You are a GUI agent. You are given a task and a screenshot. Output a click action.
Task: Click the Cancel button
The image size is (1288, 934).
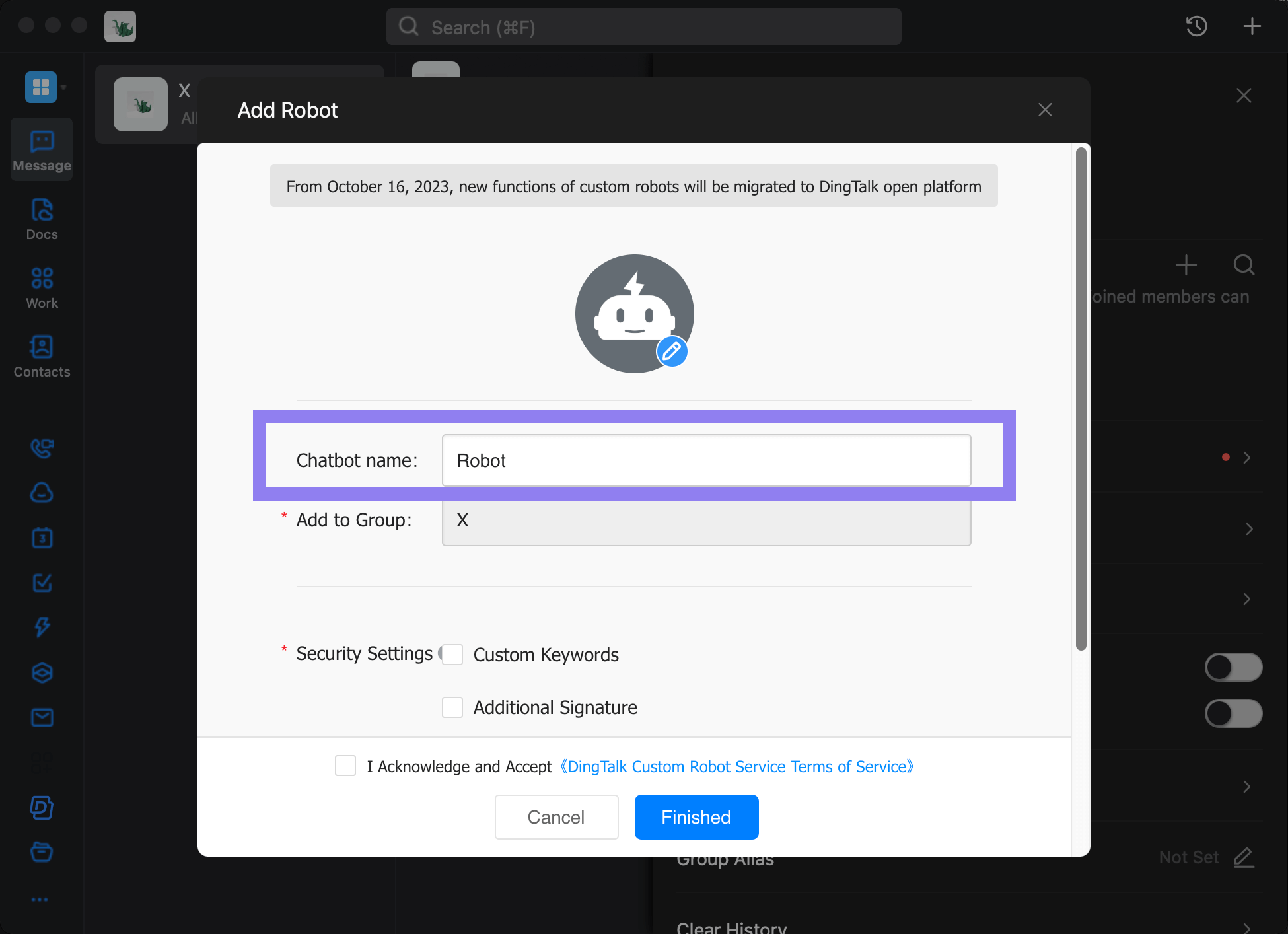[556, 817]
